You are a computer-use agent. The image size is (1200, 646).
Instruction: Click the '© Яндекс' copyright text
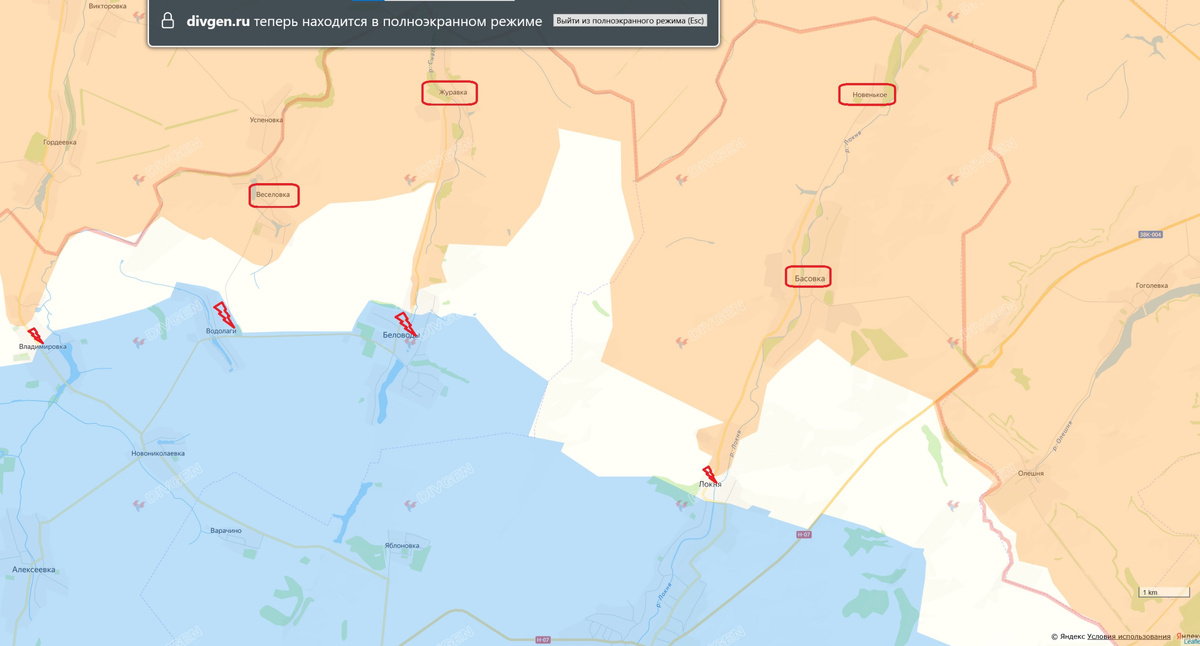(x=1067, y=636)
